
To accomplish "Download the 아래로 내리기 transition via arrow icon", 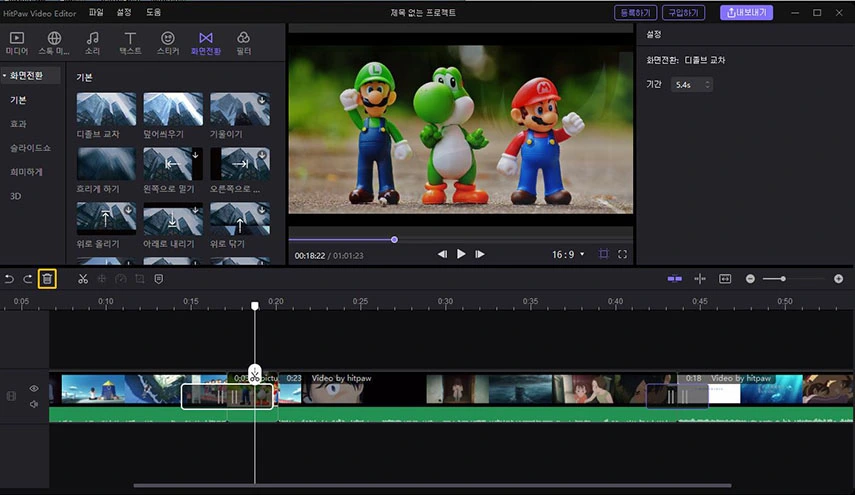I will (x=195, y=209).
